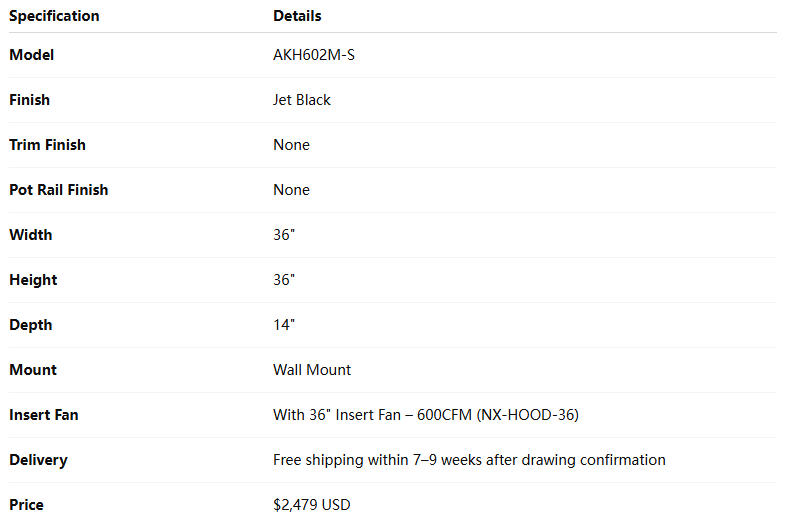The image size is (786, 530).
Task: Click the Wall Mount value
Action: (x=312, y=370)
